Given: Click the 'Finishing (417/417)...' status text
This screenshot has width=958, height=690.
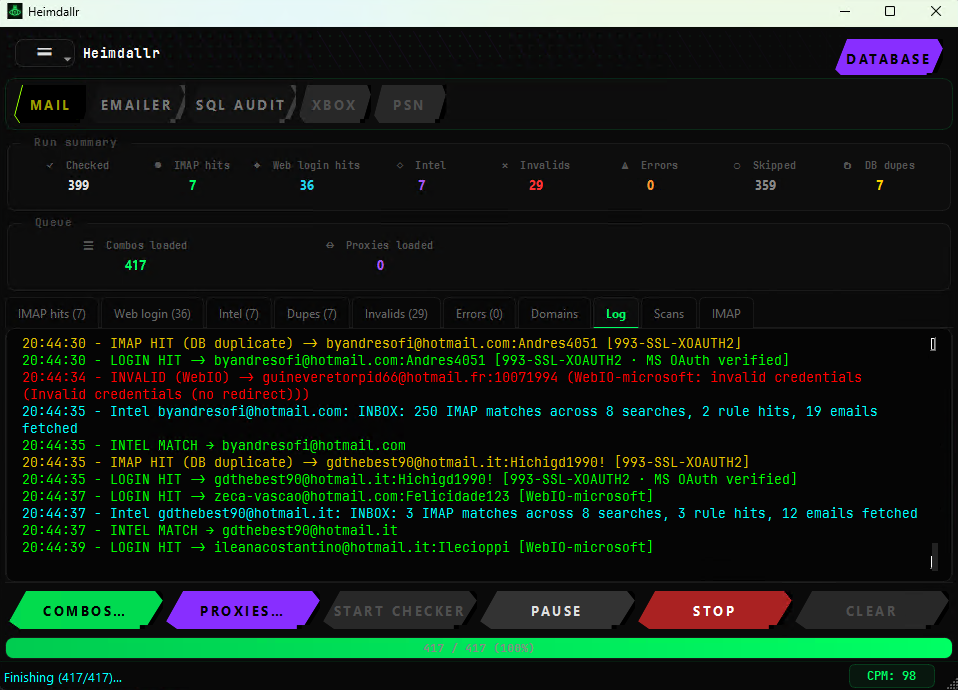Looking at the screenshot, I should pyautogui.click(x=63, y=677).
